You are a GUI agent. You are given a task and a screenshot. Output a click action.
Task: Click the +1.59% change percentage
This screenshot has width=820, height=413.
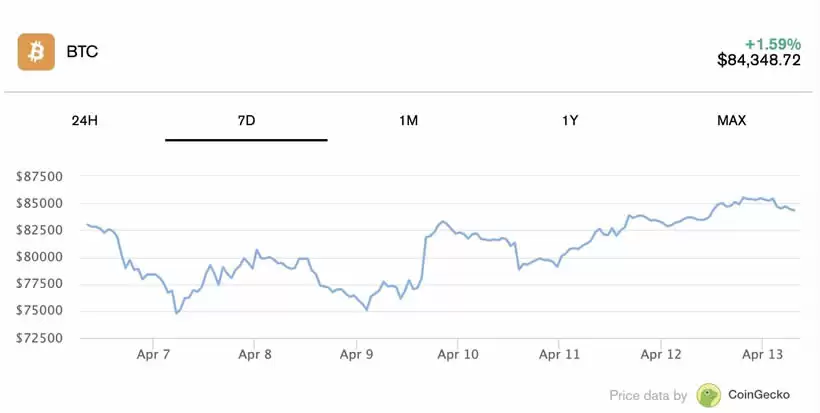(x=773, y=44)
